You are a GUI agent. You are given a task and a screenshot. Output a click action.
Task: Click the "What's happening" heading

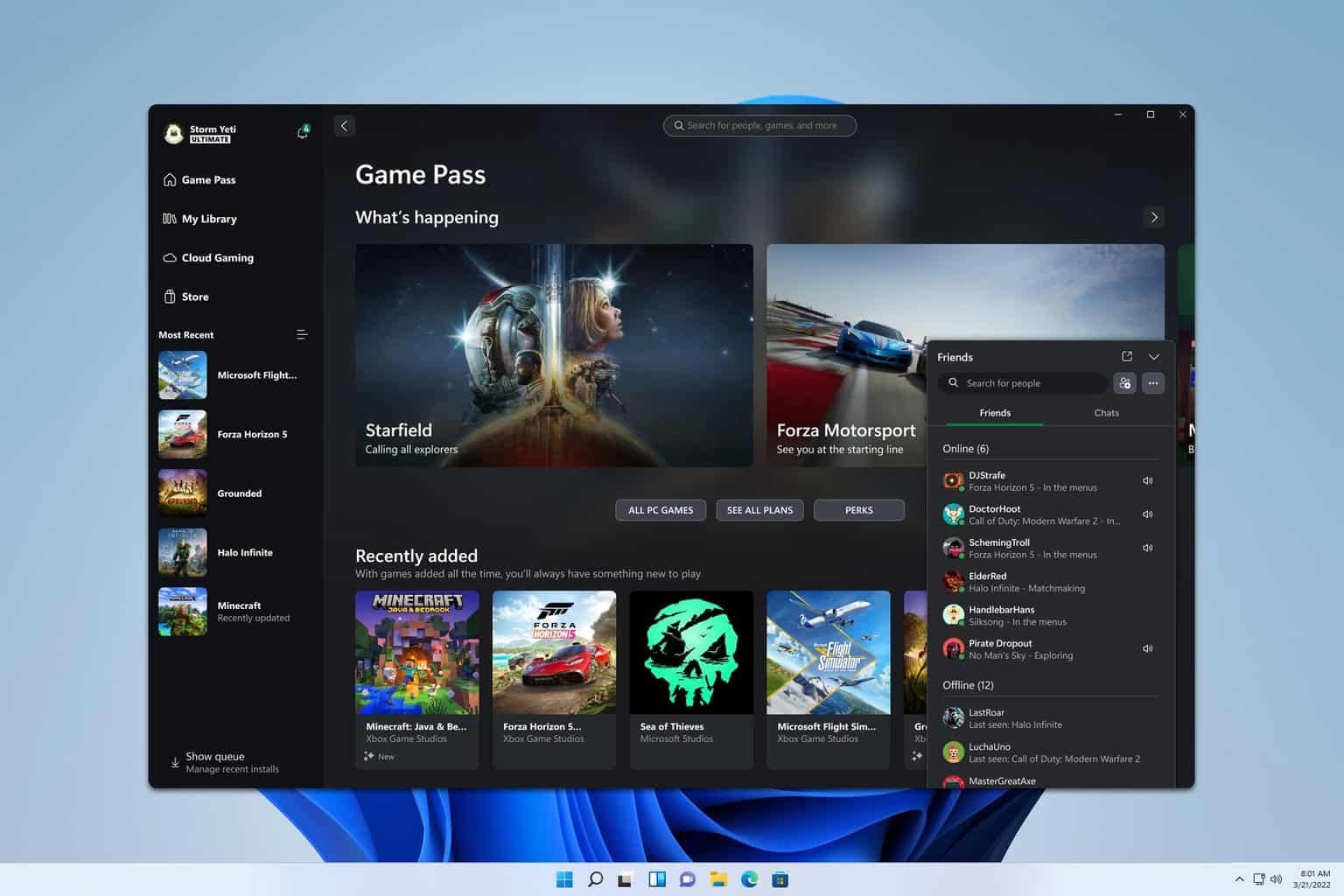pos(427,218)
